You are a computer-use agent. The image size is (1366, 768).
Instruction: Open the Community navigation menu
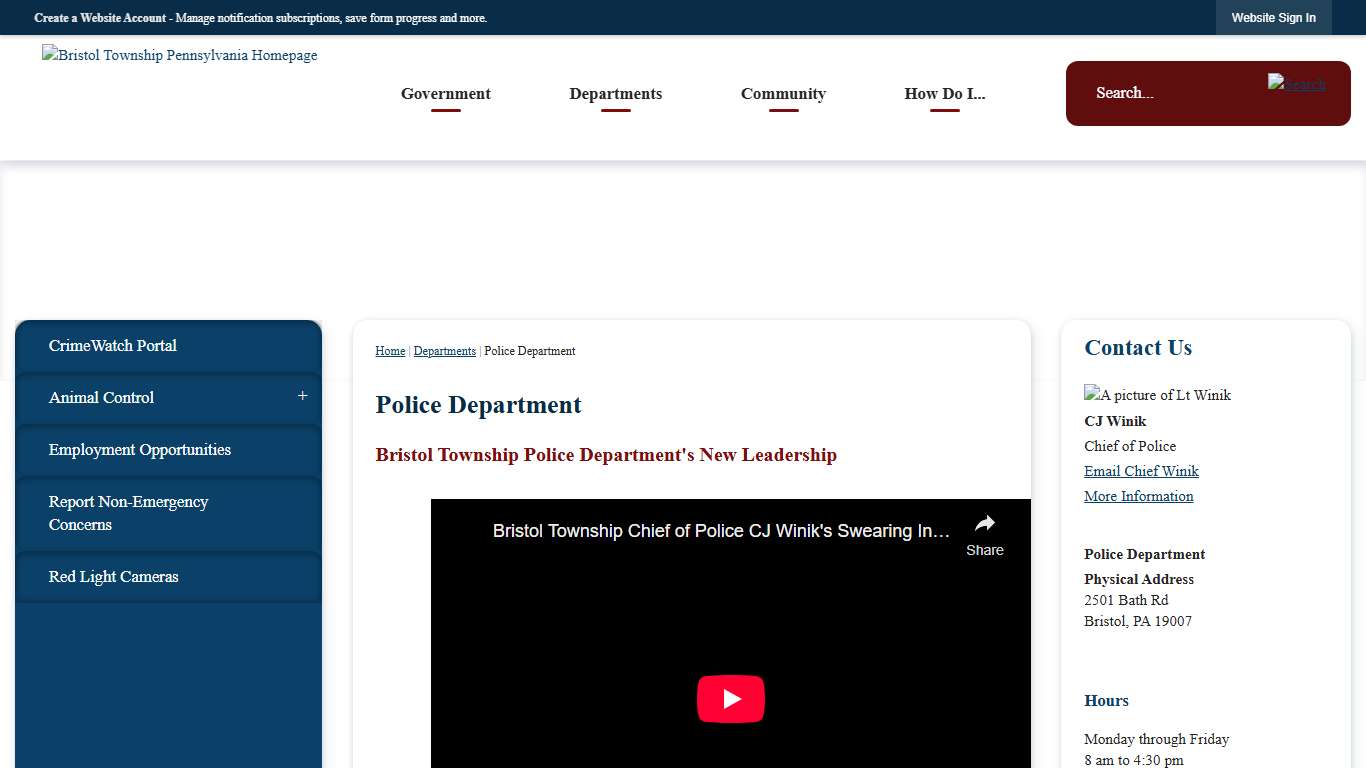point(783,93)
